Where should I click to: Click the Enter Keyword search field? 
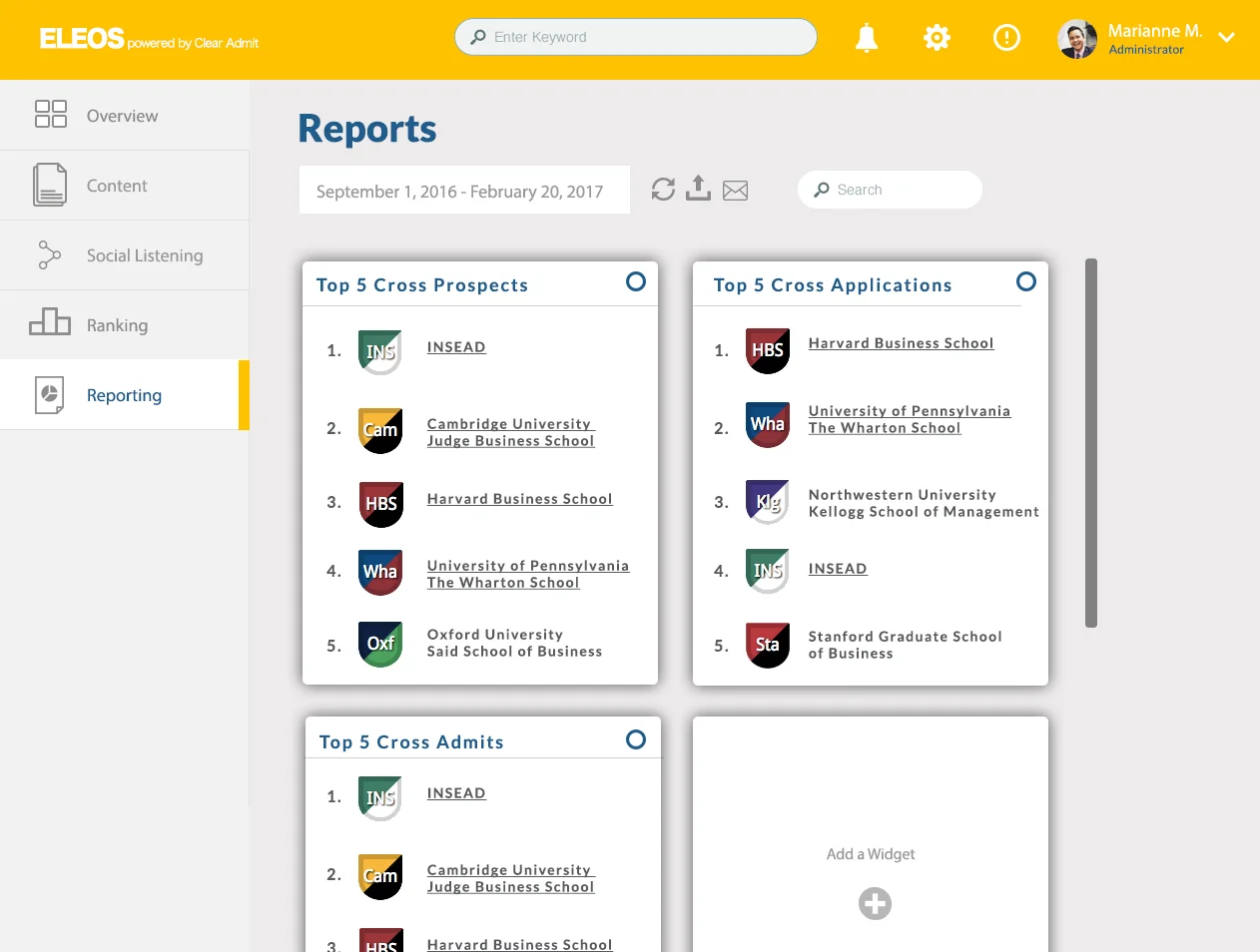(636, 37)
